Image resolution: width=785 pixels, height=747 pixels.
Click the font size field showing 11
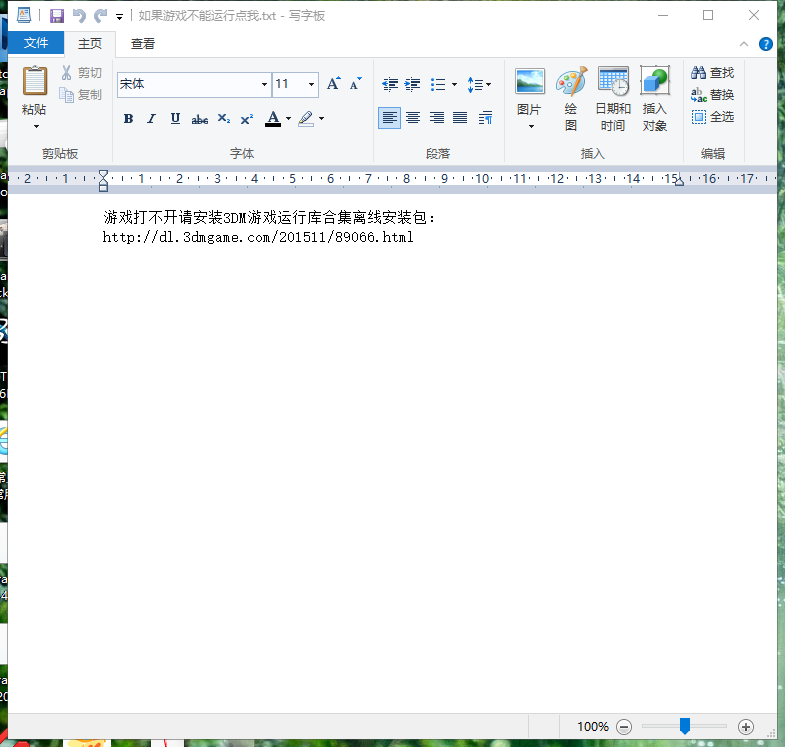pos(288,84)
